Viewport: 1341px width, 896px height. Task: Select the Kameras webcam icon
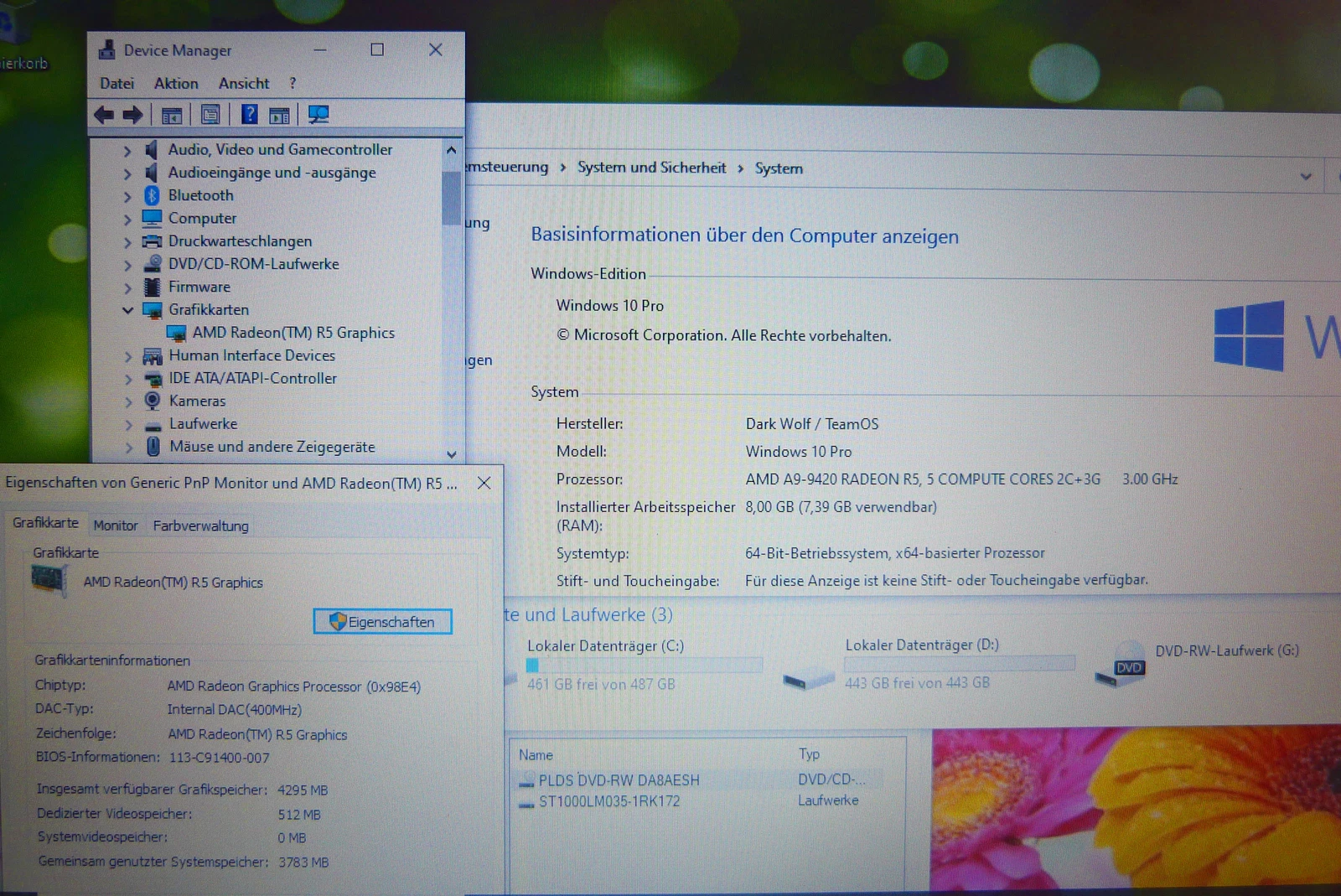coord(153,401)
